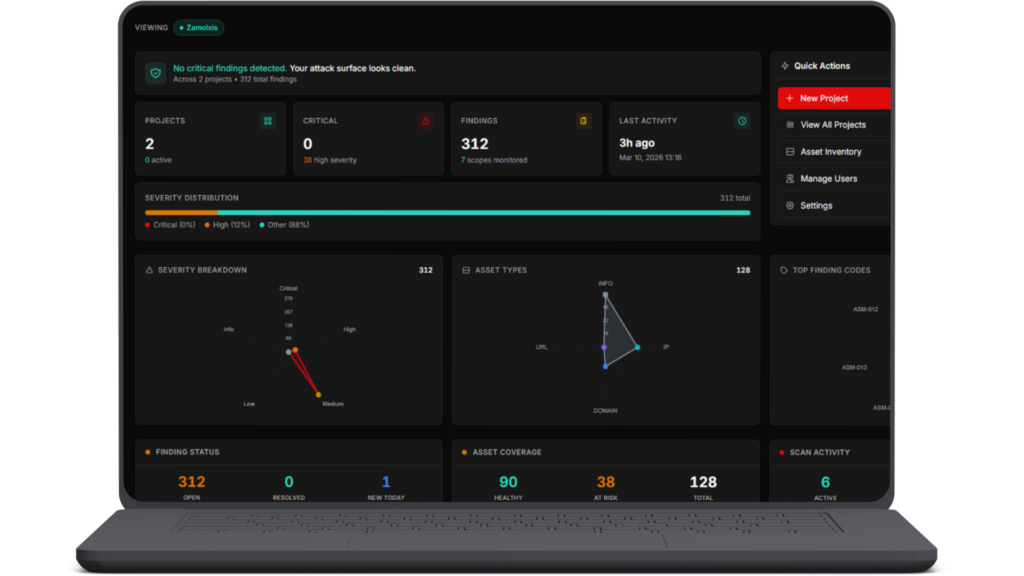Click the IP data point on Asset Types chart
1024x576 pixels.
tap(637, 347)
